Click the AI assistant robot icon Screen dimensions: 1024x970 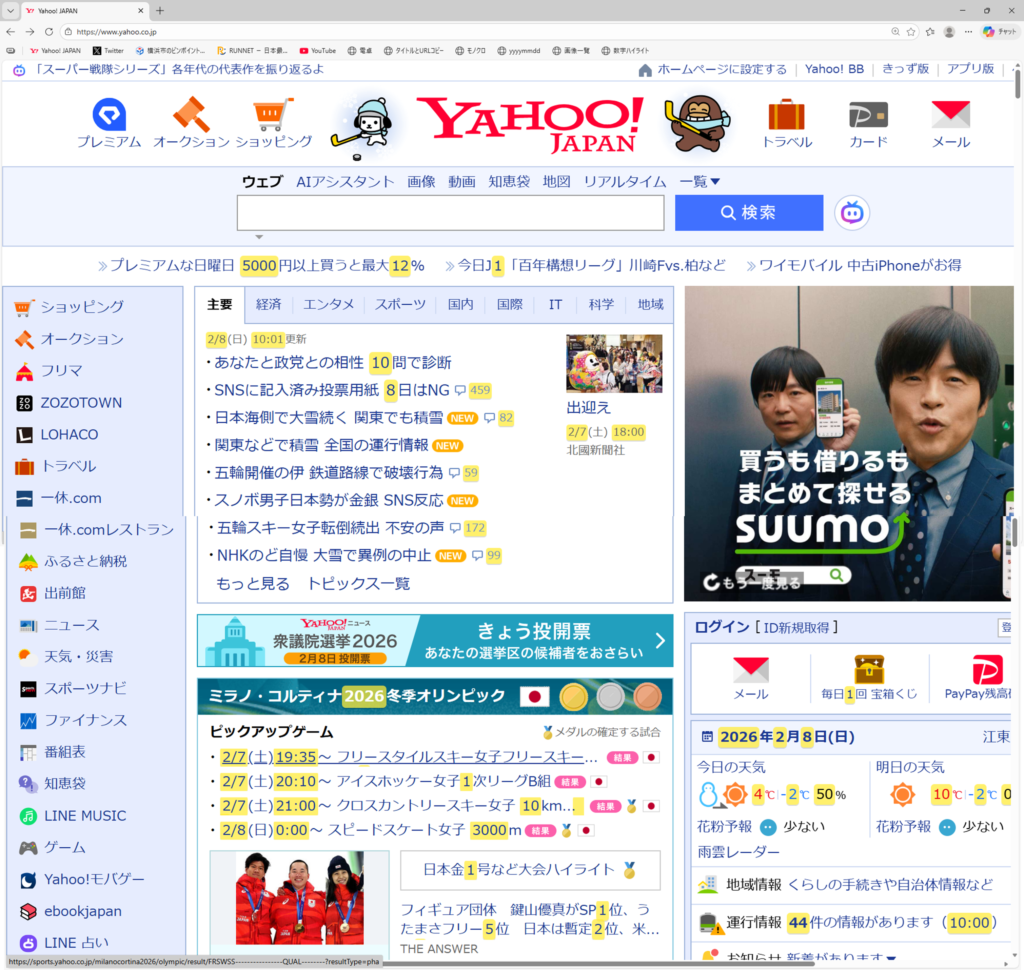pyautogui.click(x=852, y=213)
